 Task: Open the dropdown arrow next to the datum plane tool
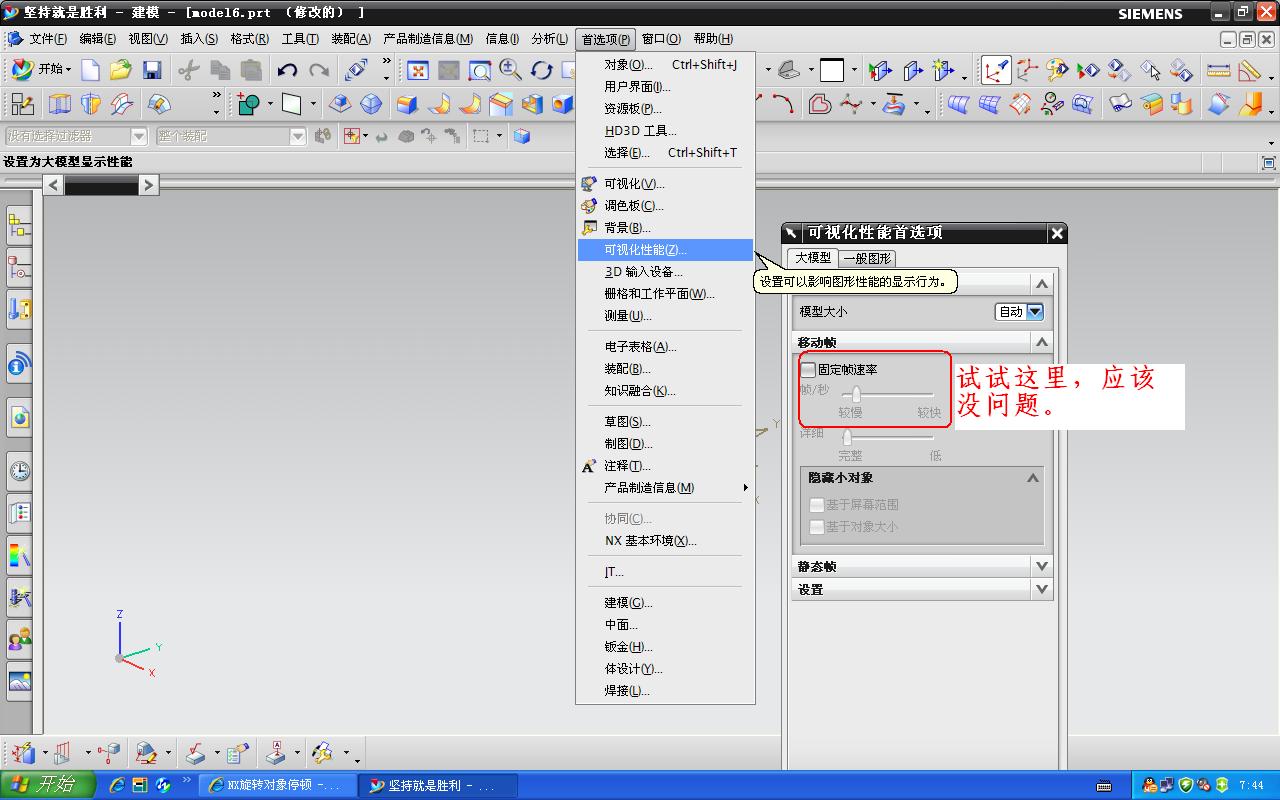313,104
